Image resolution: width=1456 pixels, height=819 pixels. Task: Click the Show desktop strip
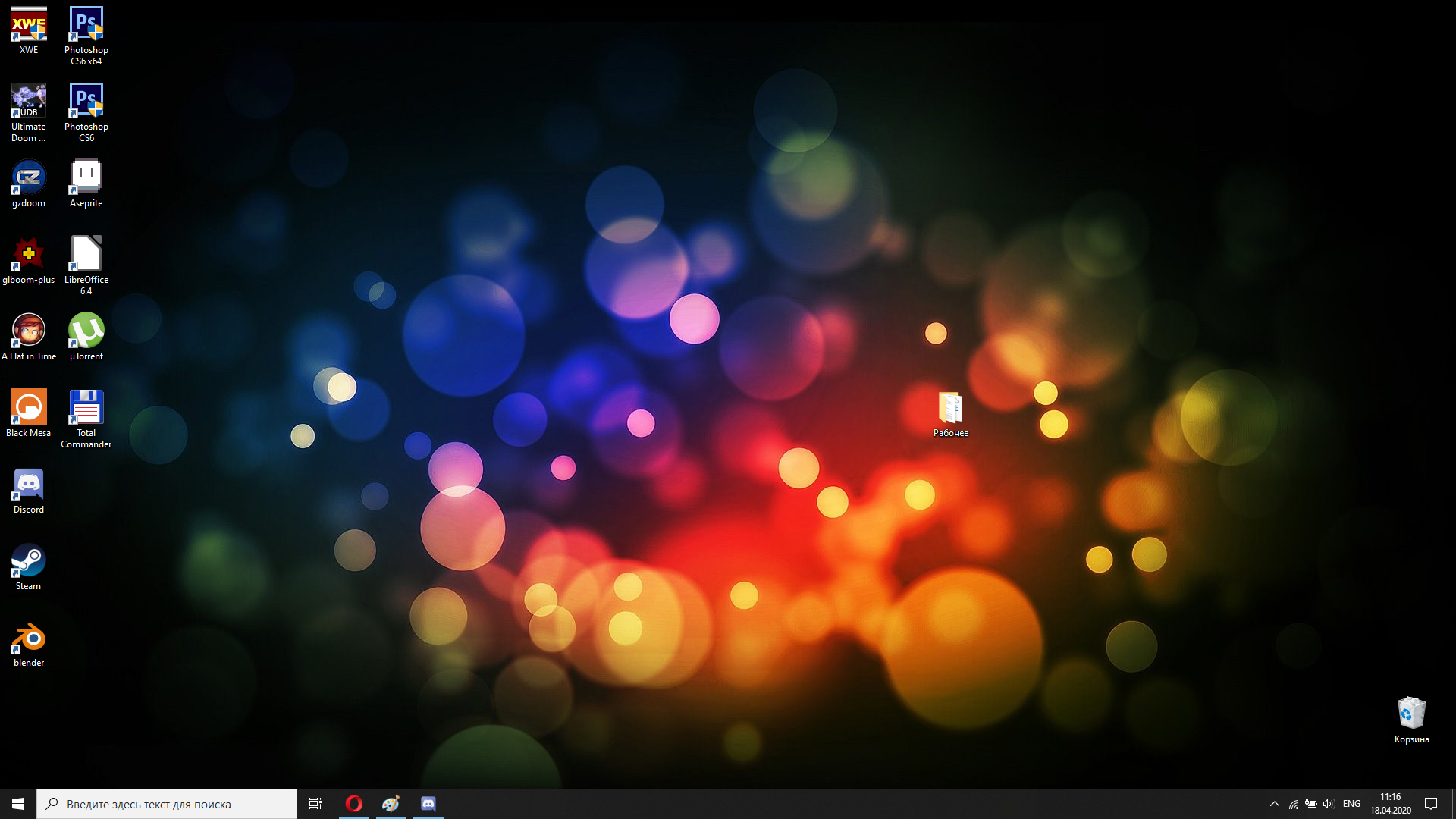point(1453,804)
